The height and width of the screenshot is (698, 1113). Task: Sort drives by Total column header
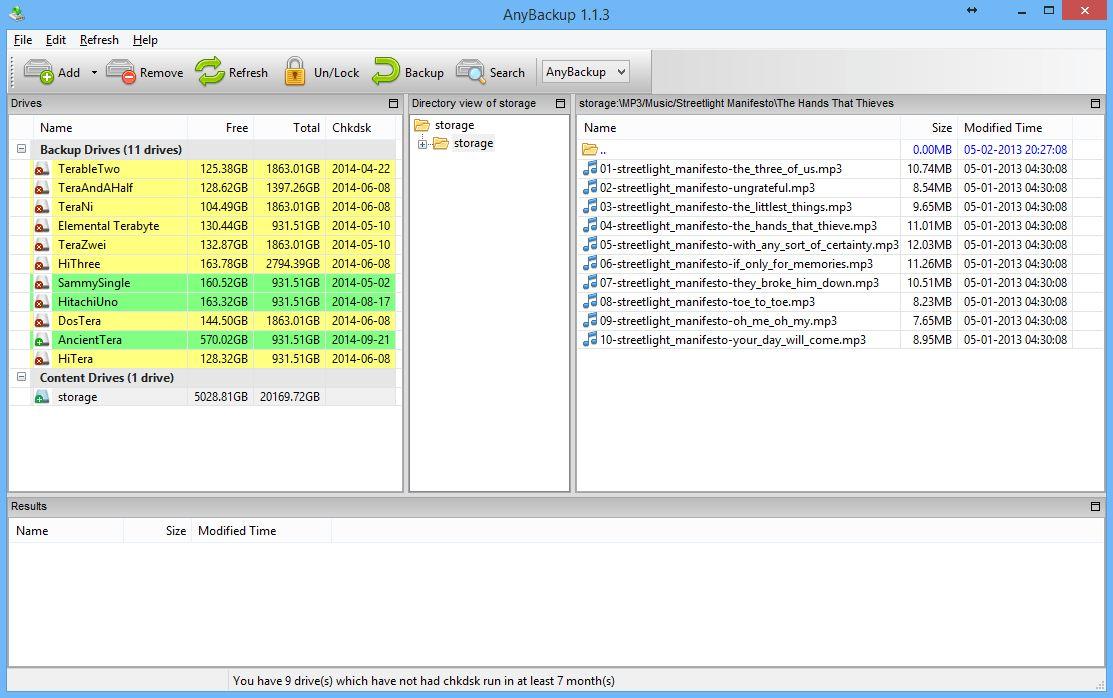(x=290, y=128)
